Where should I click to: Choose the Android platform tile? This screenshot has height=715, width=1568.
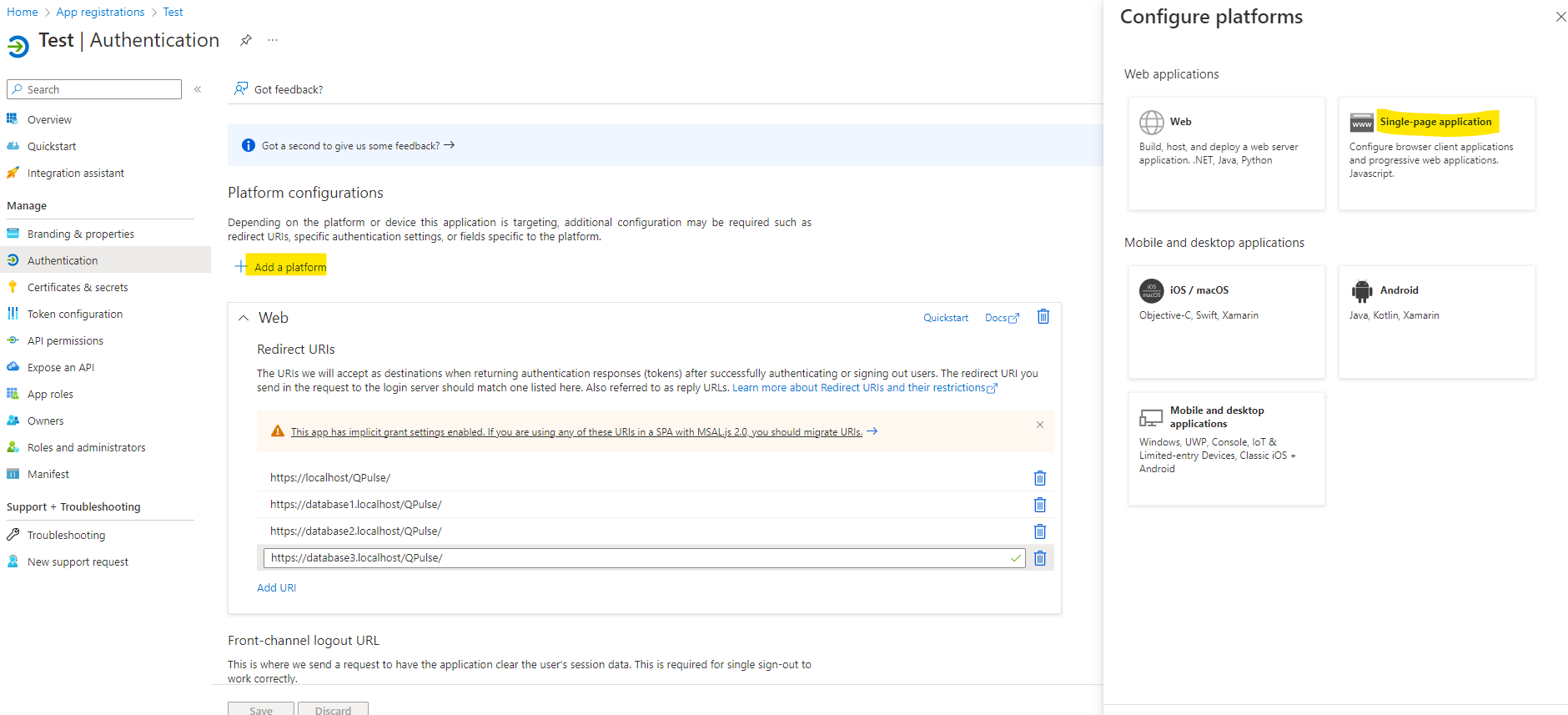[x=1435, y=321]
